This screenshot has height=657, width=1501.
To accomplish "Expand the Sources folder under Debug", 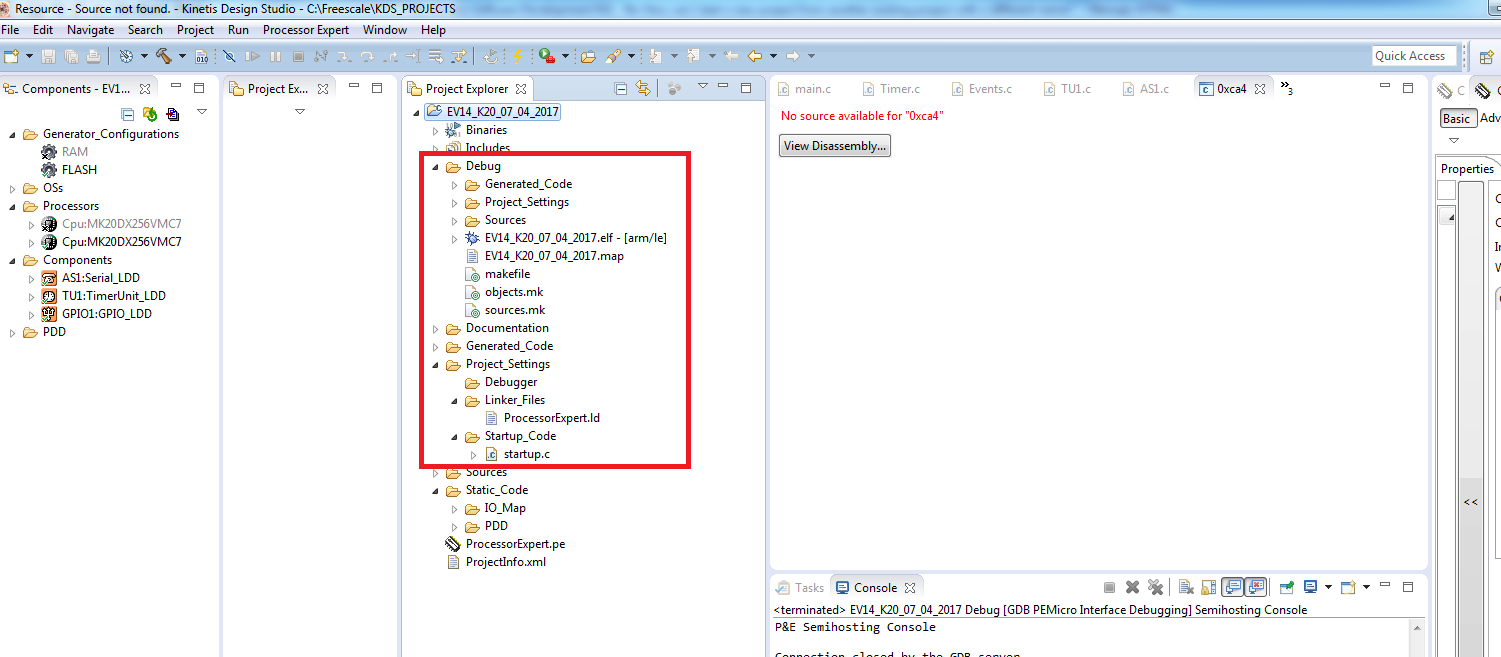I will tap(453, 220).
